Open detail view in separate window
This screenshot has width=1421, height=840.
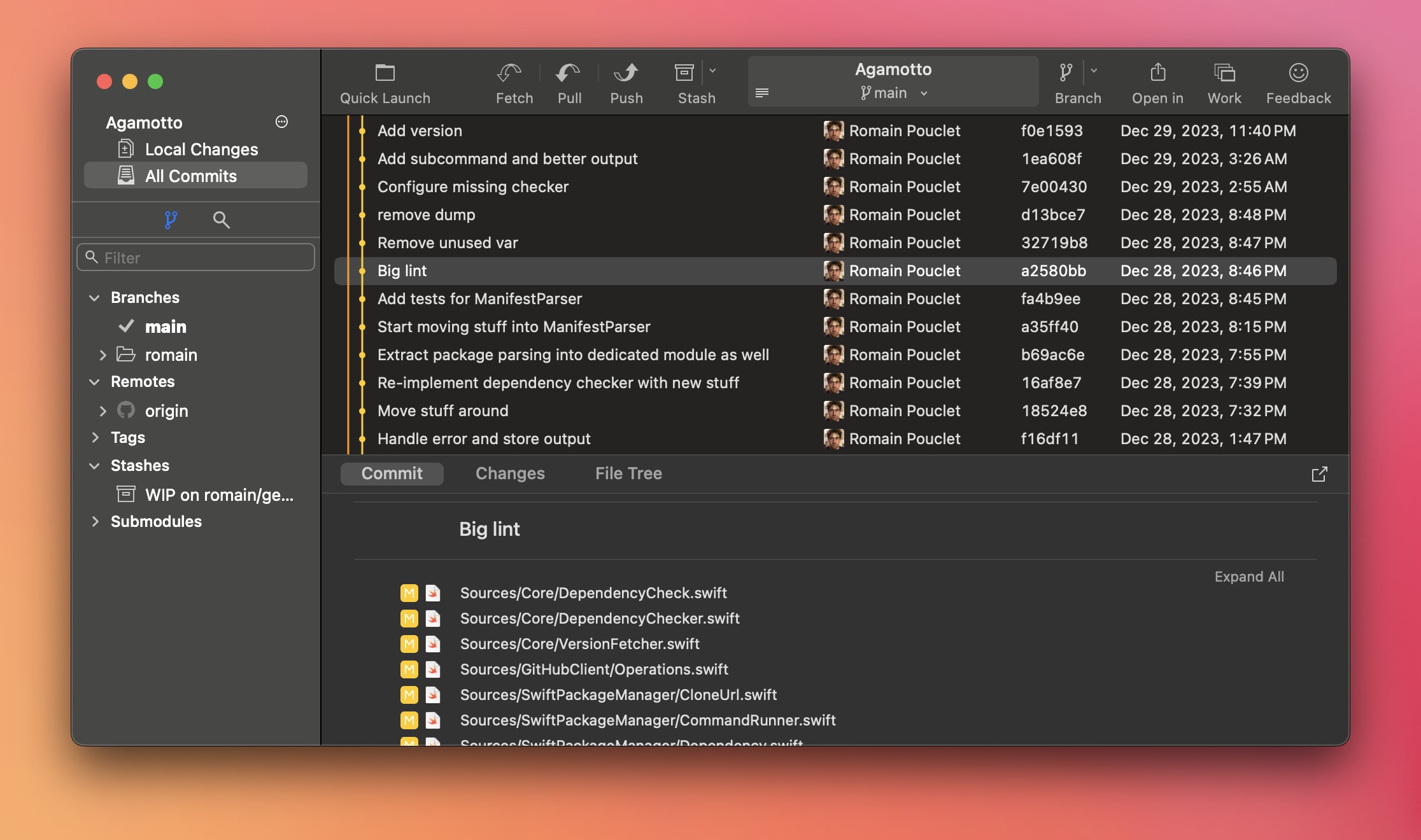1319,474
